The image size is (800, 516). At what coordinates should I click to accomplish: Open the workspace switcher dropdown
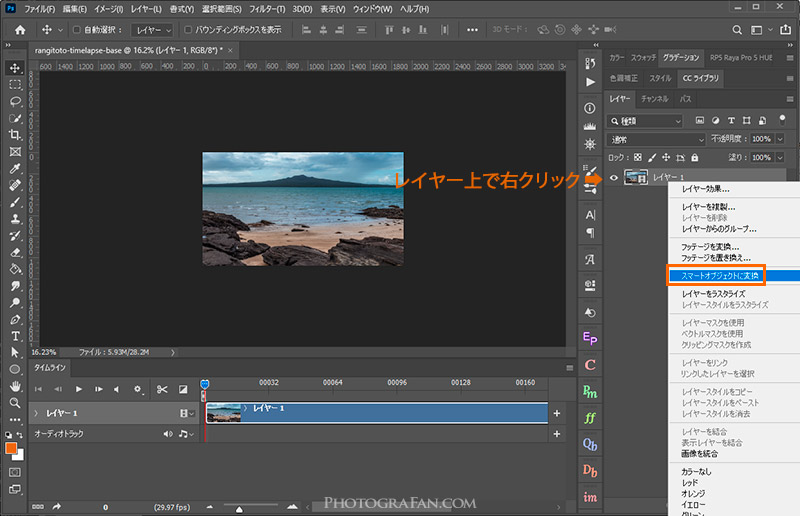(760, 30)
